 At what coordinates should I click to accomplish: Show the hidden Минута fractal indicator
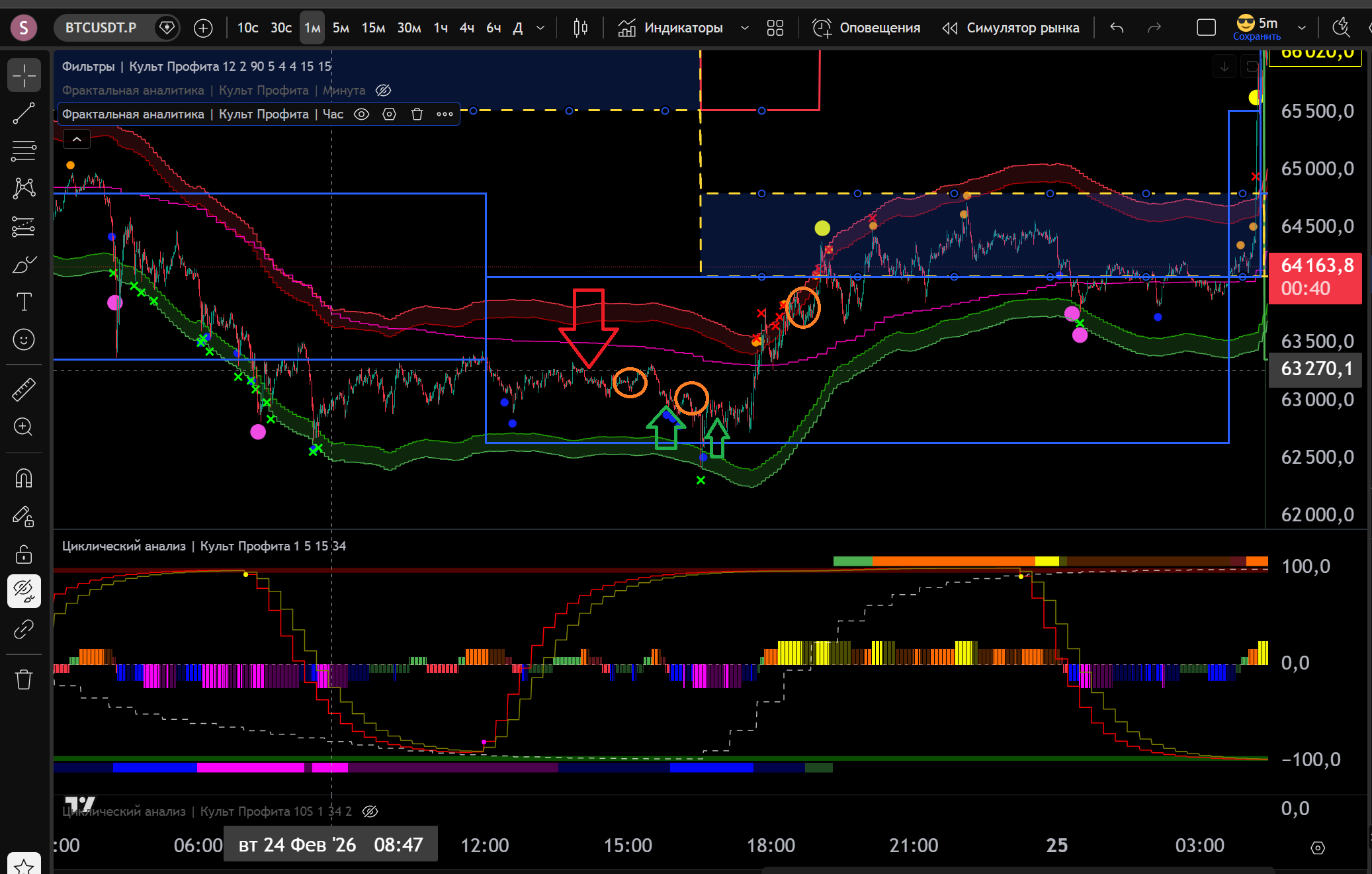[383, 91]
